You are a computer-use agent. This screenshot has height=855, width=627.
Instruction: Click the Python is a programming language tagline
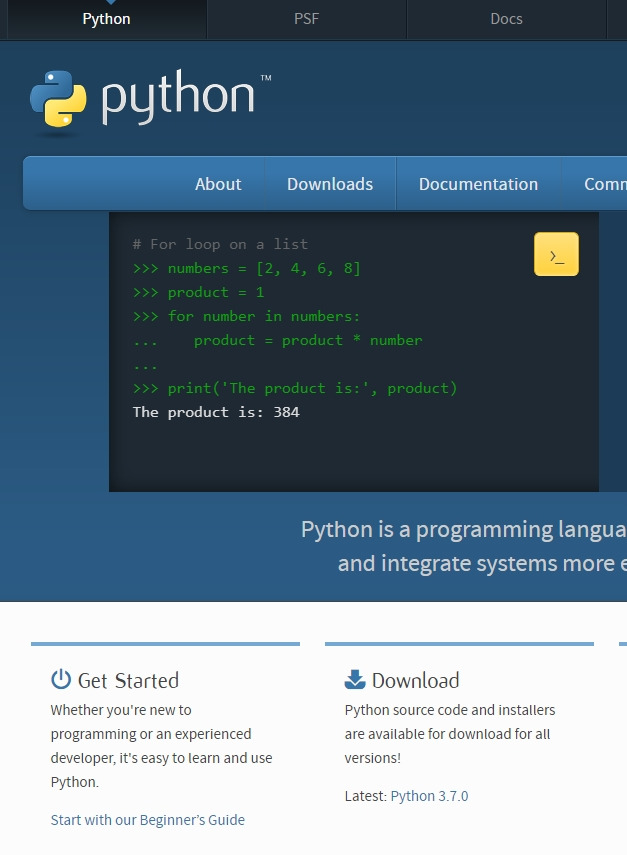464,546
